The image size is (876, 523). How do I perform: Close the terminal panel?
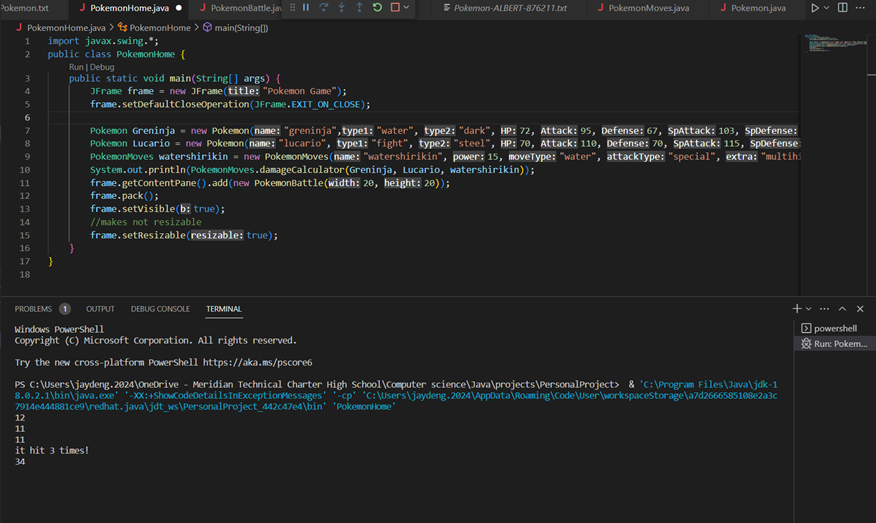(x=860, y=309)
